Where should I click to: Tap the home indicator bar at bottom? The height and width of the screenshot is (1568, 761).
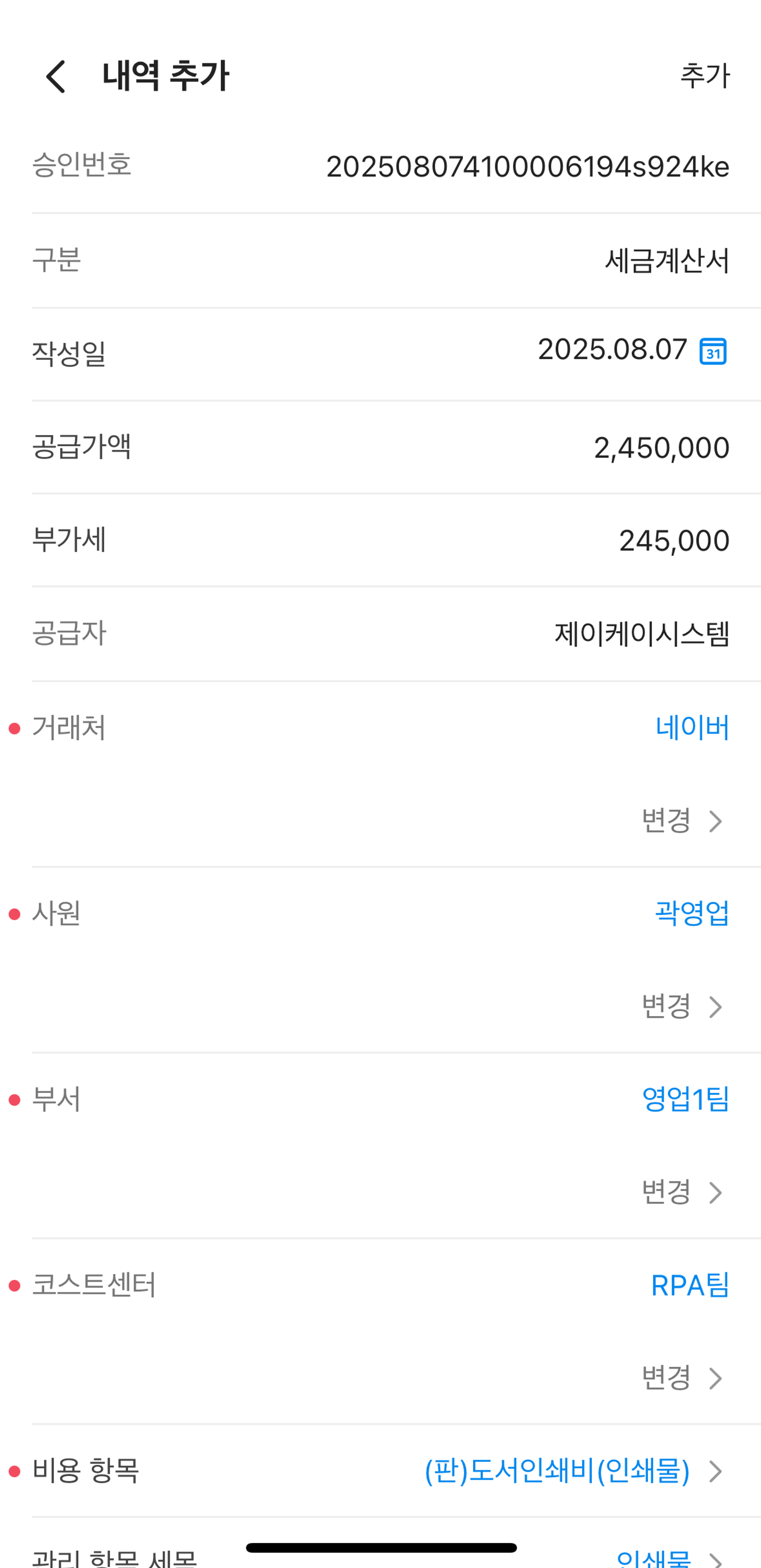[381, 1548]
